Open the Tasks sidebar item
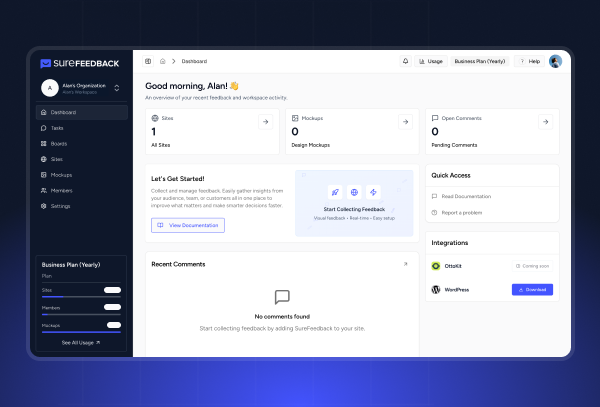The width and height of the screenshot is (600, 407). point(57,128)
